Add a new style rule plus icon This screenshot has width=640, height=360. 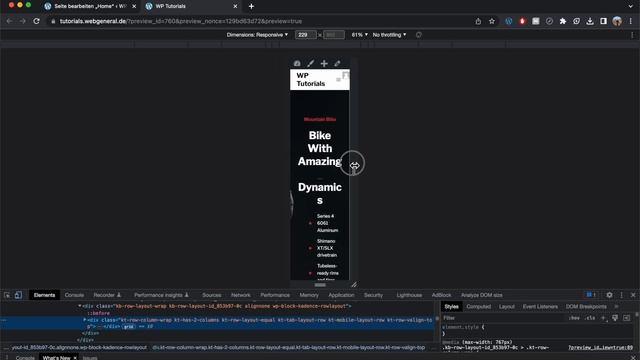[x=603, y=318]
